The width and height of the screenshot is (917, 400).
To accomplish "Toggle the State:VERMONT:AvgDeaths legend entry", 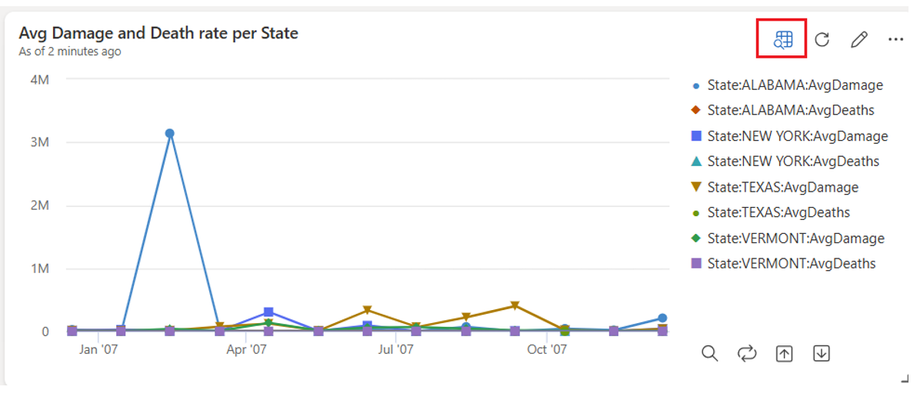I will click(784, 264).
